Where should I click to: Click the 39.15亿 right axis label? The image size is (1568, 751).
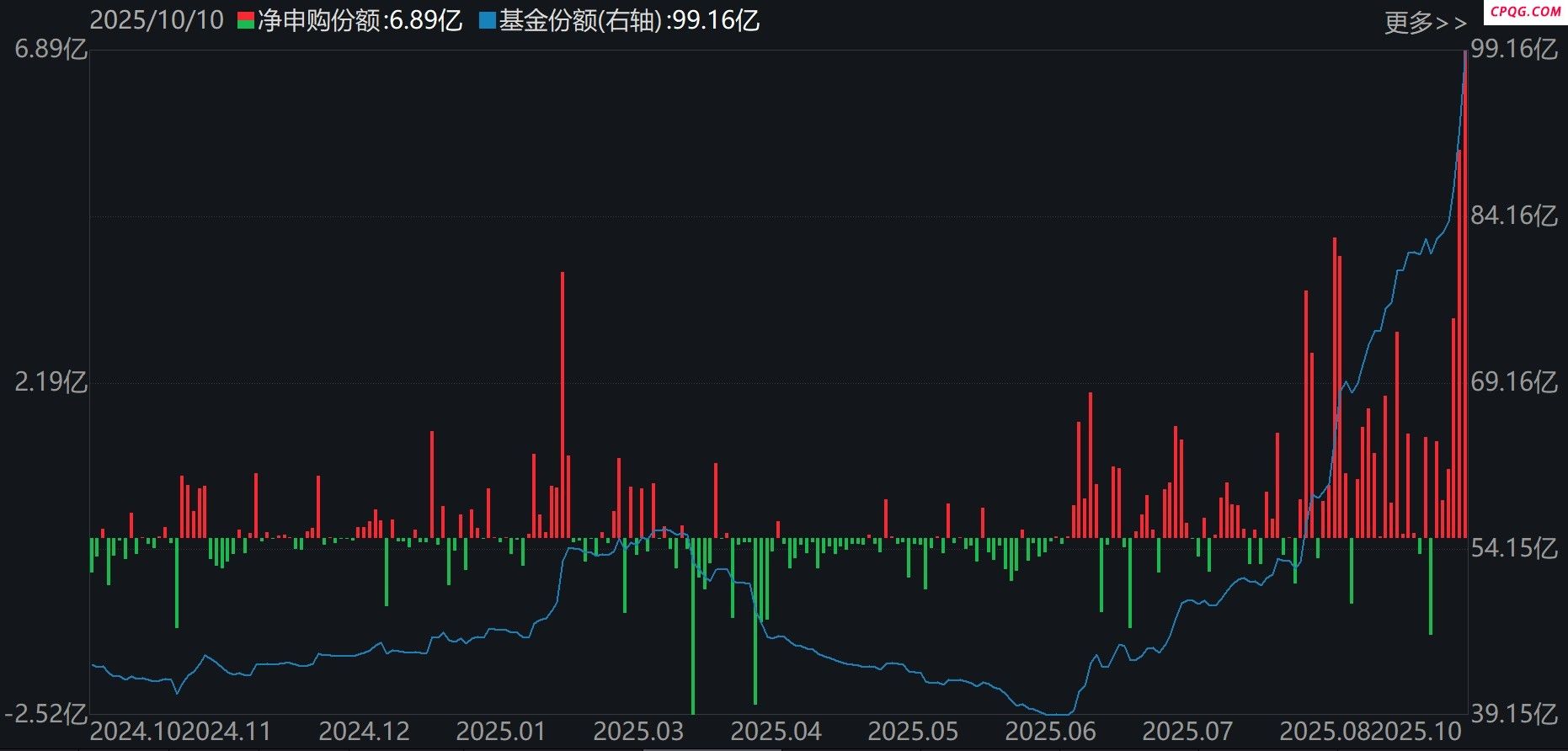coord(1513,714)
